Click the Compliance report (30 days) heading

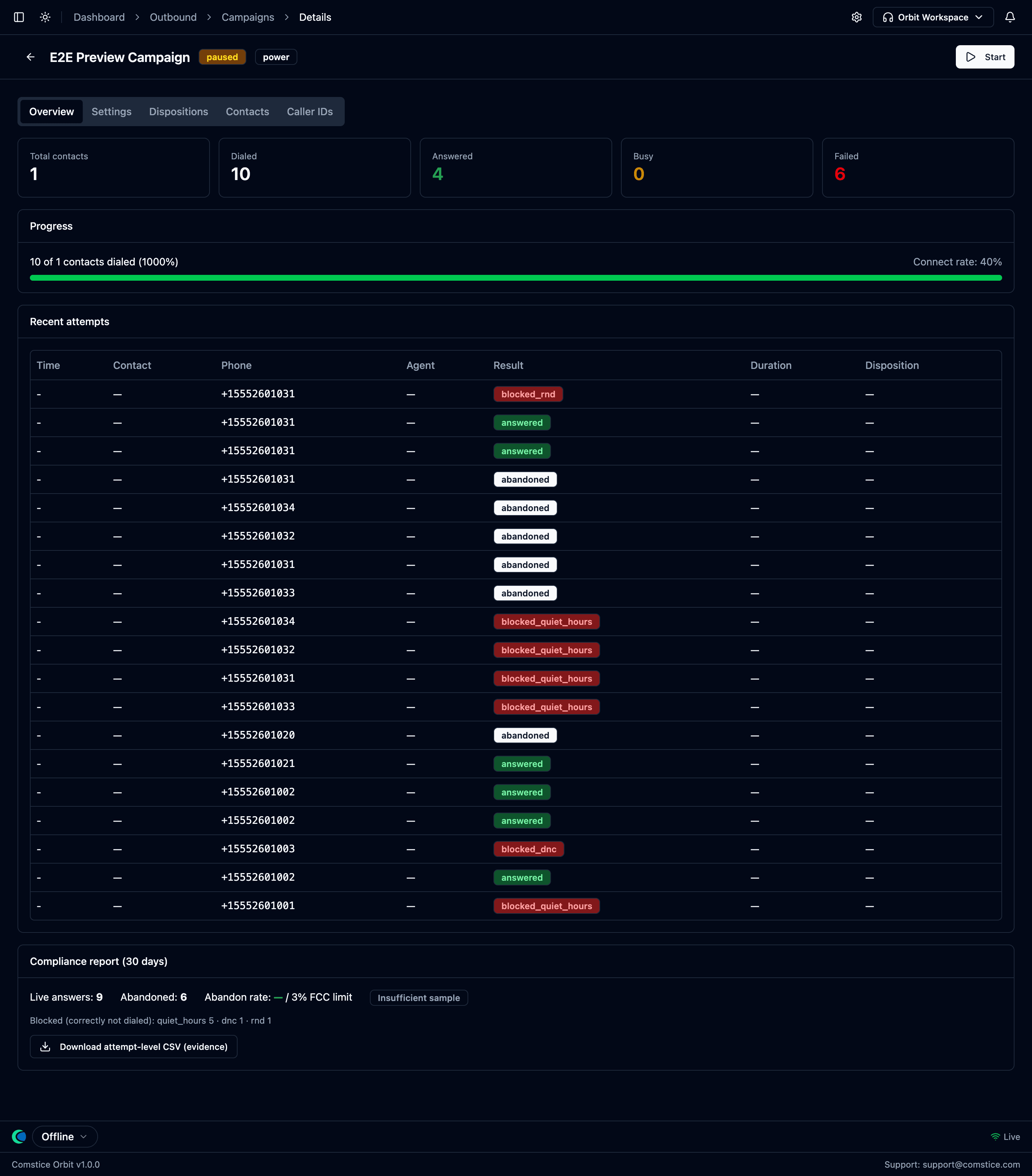[98, 961]
